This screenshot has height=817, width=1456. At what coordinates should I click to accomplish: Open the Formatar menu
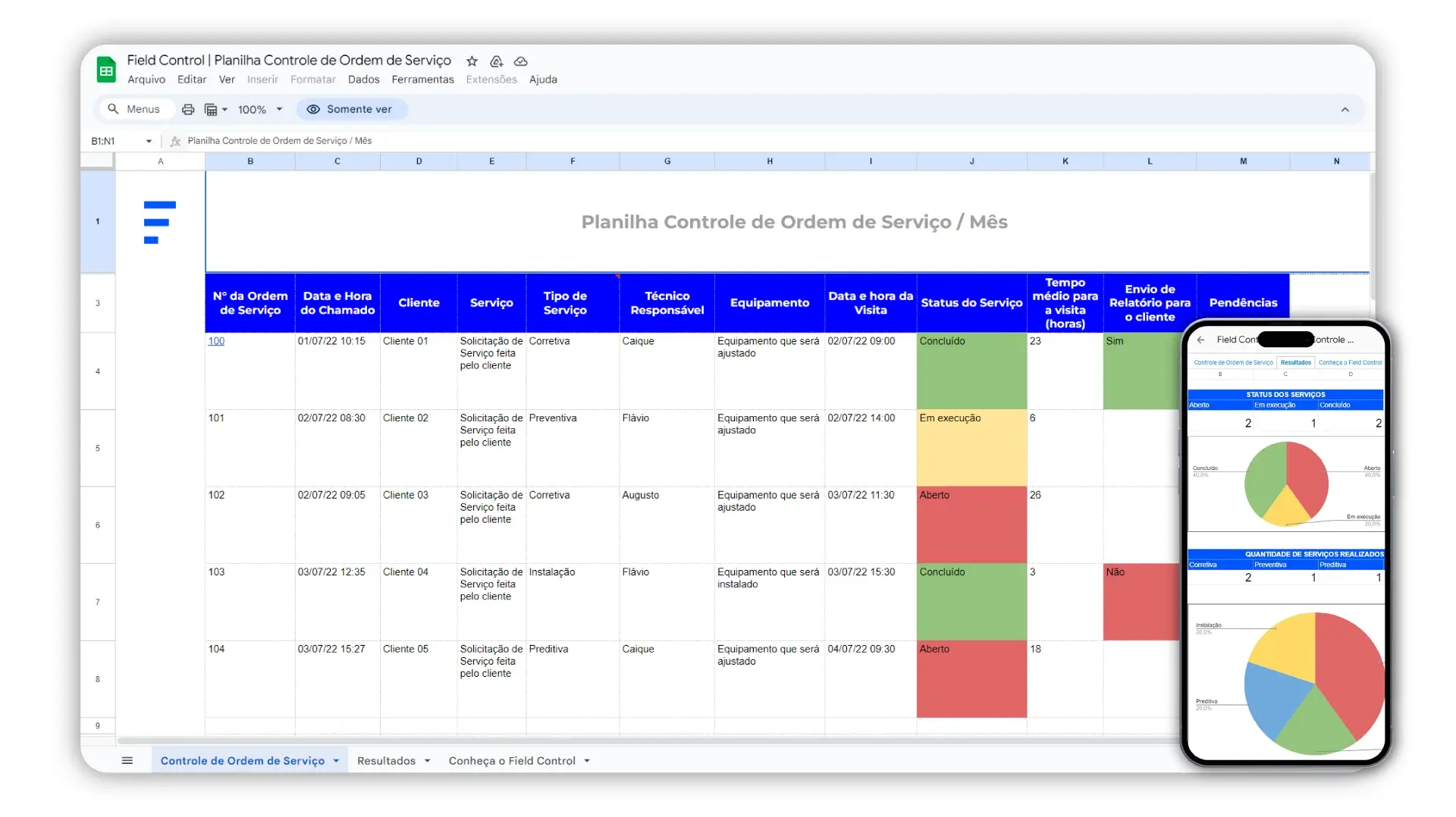(312, 80)
